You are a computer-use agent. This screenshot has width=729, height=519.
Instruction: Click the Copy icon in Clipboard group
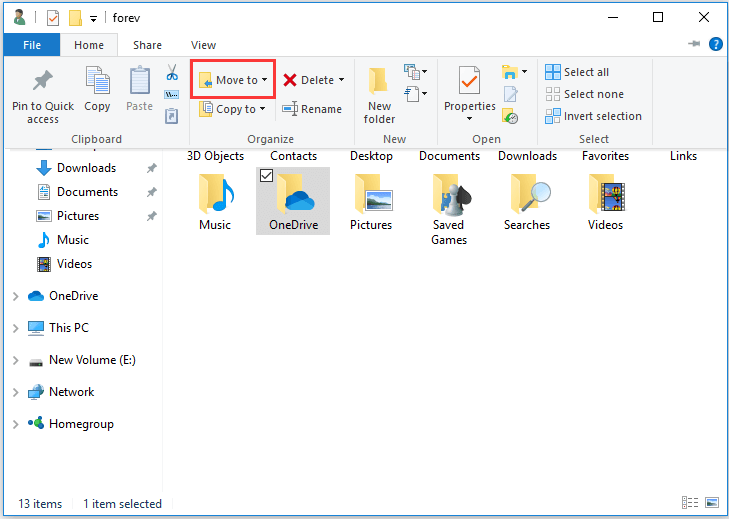point(97,82)
